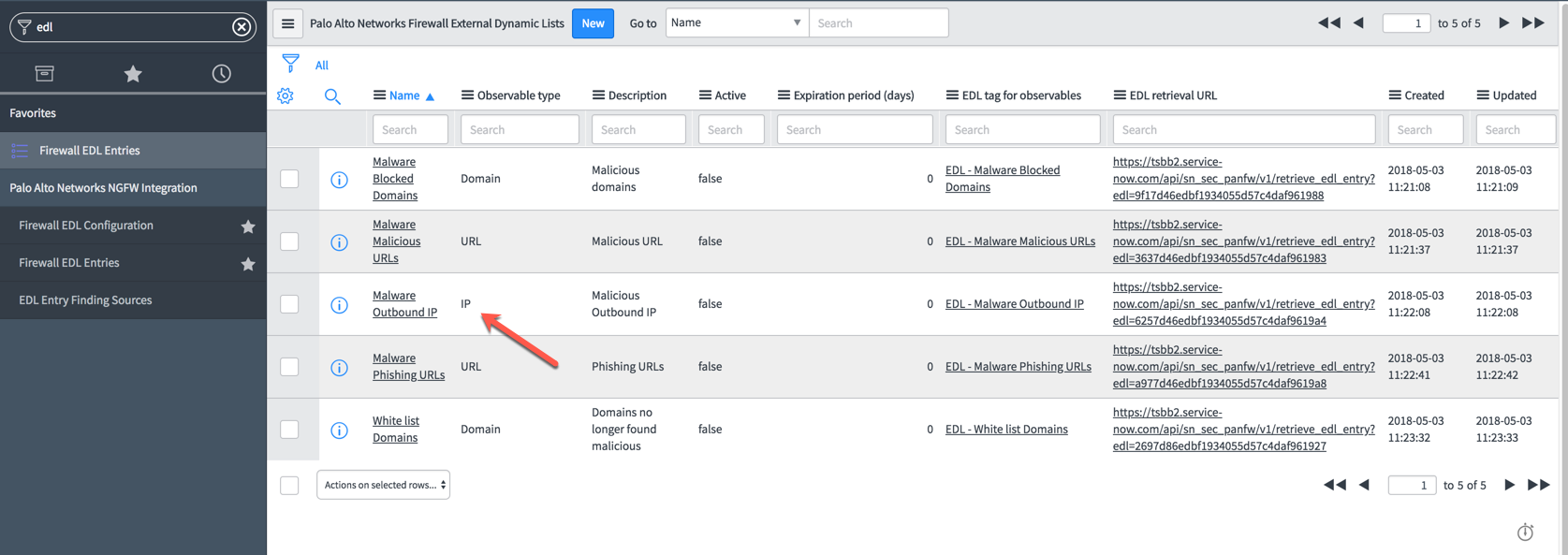Open Updated column menu icon
Viewport: 1568px width, 555px height.
pyautogui.click(x=1483, y=95)
